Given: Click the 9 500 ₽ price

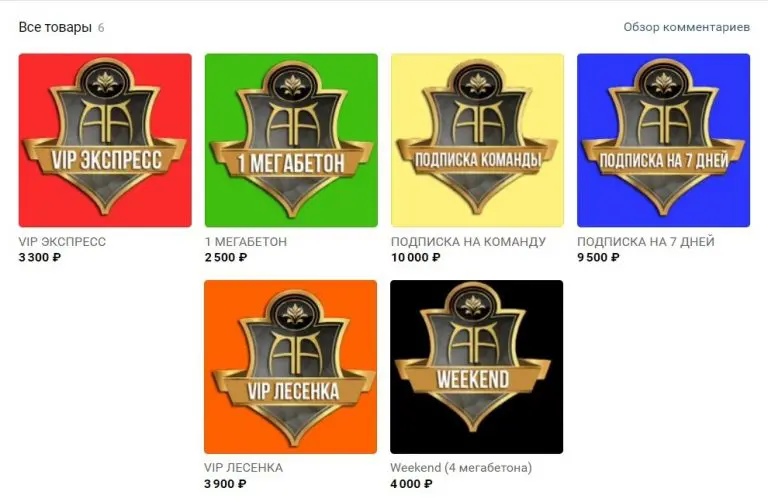Looking at the screenshot, I should [x=598, y=257].
